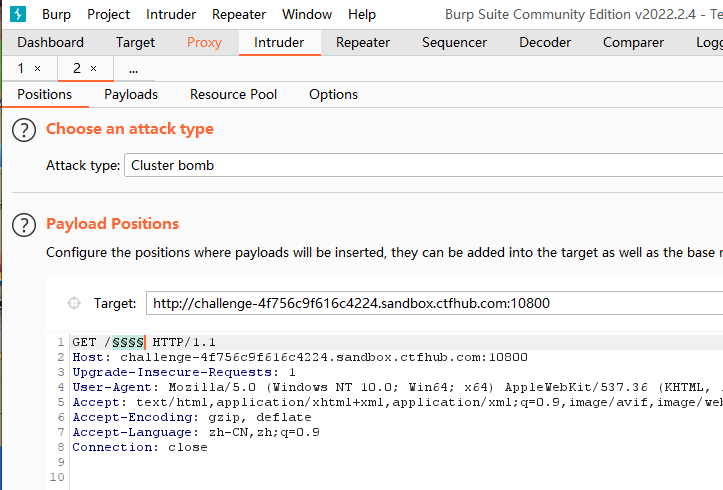This screenshot has height=490, width=723.
Task: Switch to the Repeater tool tab
Action: pos(363,42)
